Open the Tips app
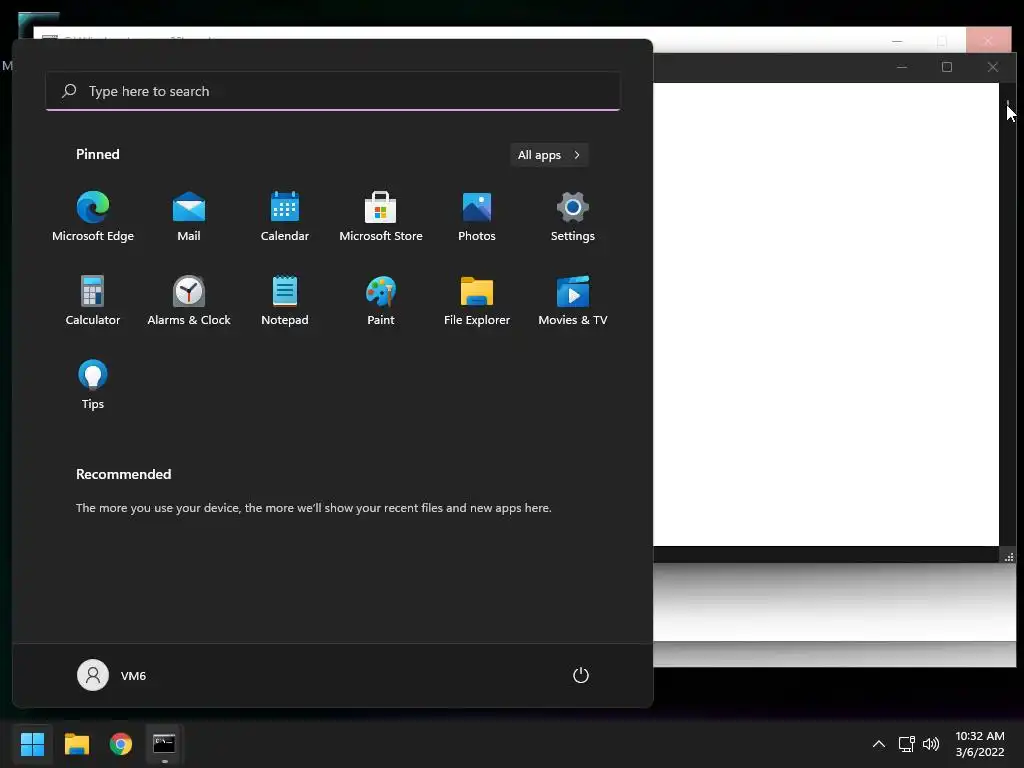The width and height of the screenshot is (1024, 768). [x=93, y=385]
